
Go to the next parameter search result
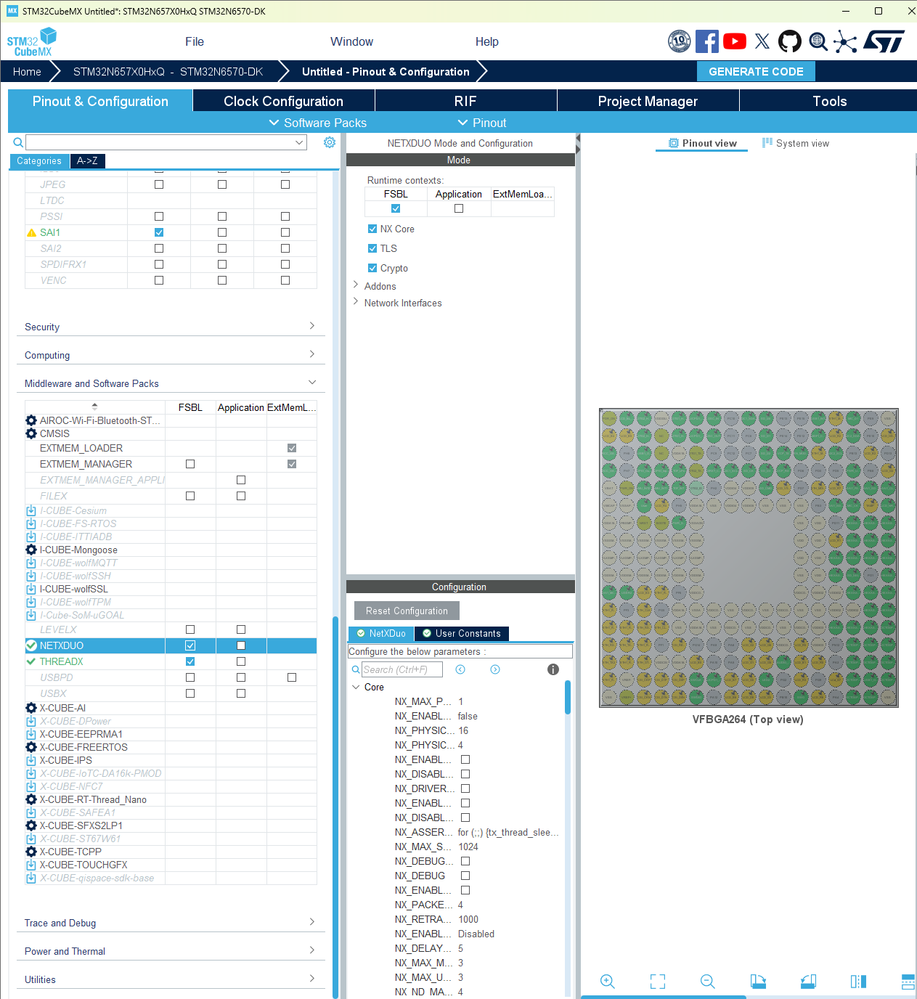coord(495,669)
